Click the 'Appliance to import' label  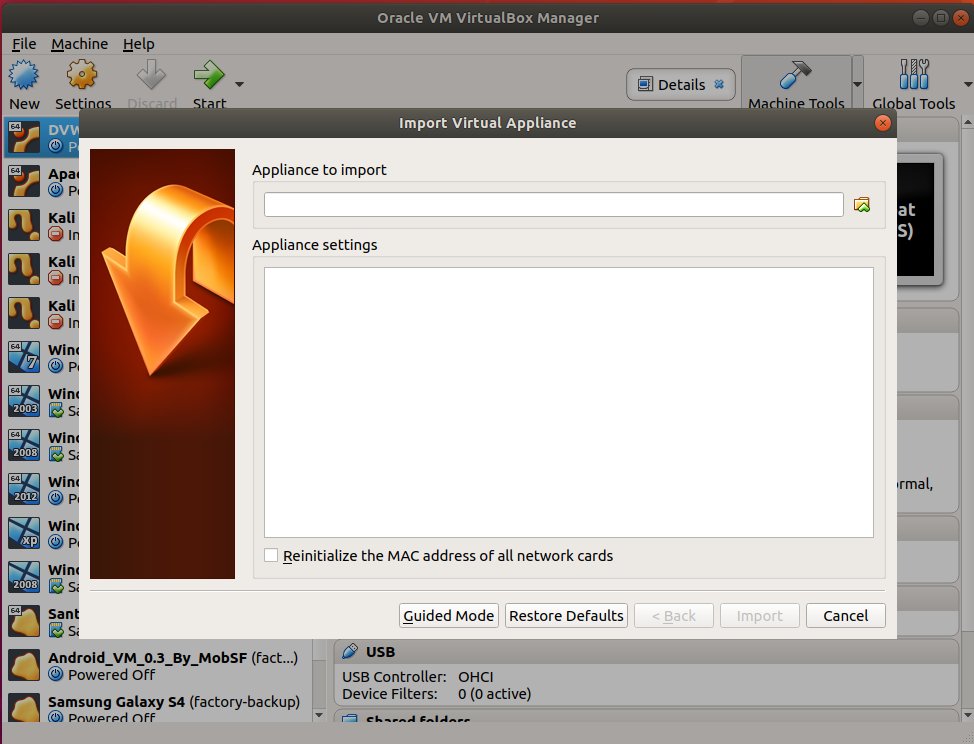319,170
